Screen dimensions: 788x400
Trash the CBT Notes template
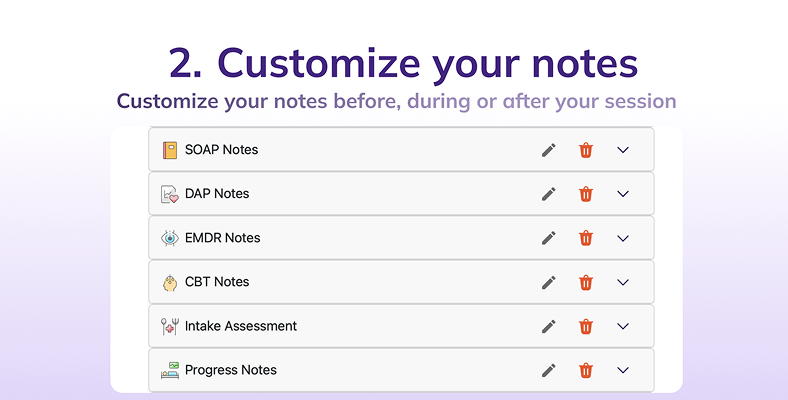tap(585, 282)
